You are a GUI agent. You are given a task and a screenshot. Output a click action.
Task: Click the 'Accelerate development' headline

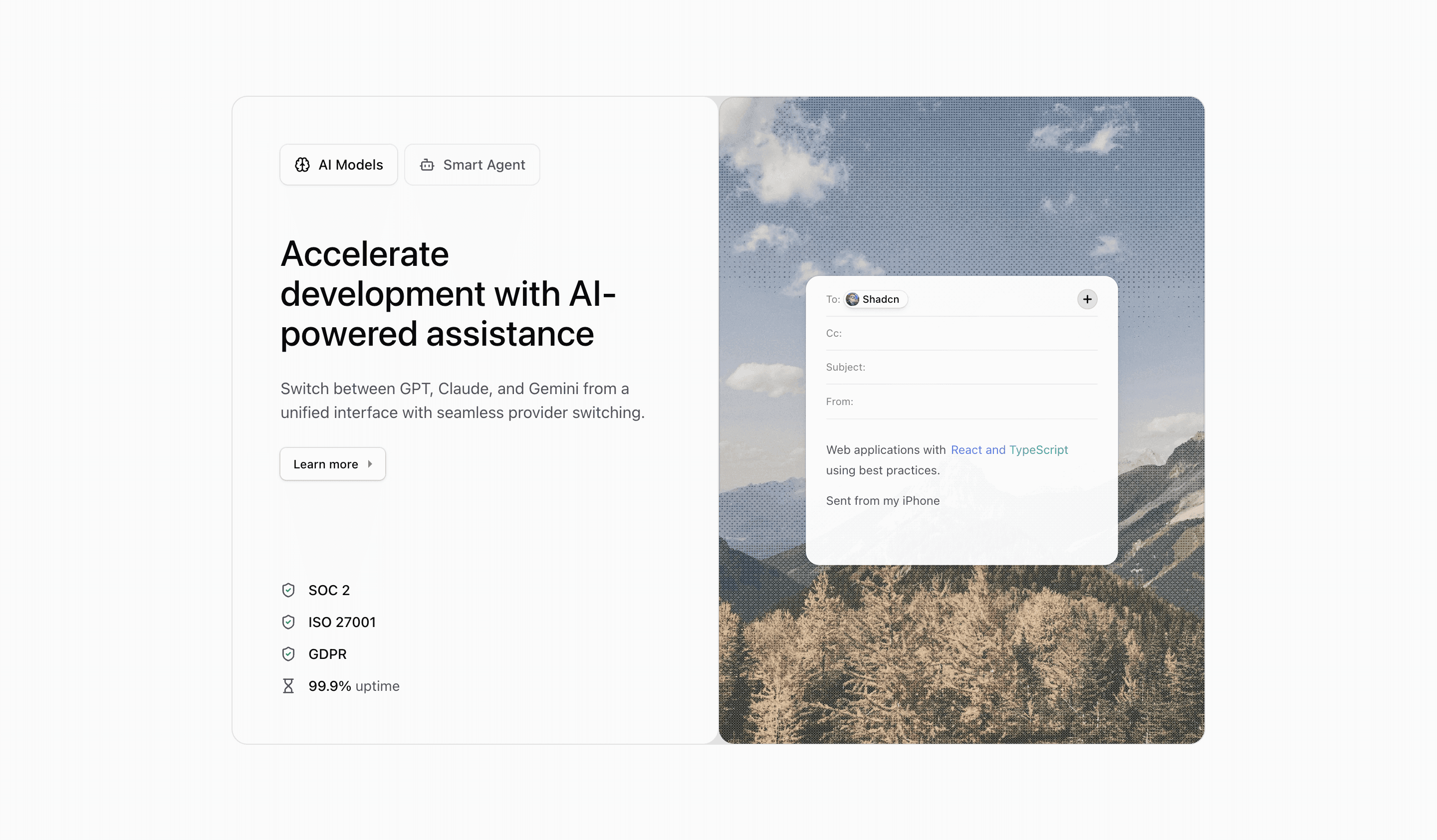448,293
